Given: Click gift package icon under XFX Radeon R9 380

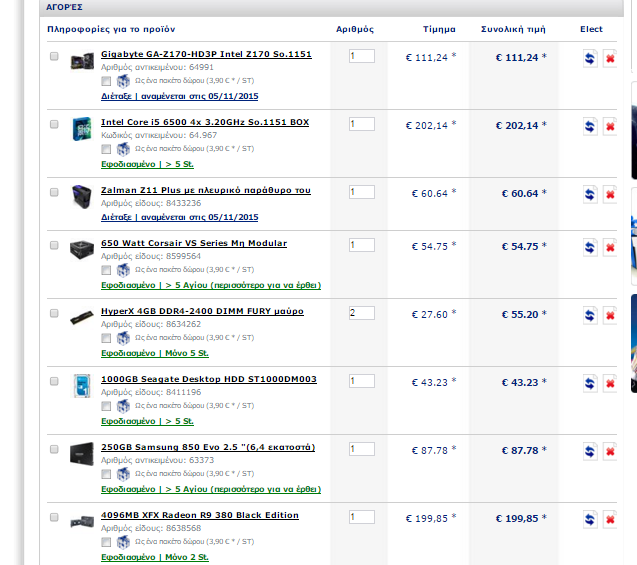Looking at the screenshot, I should click(123, 542).
